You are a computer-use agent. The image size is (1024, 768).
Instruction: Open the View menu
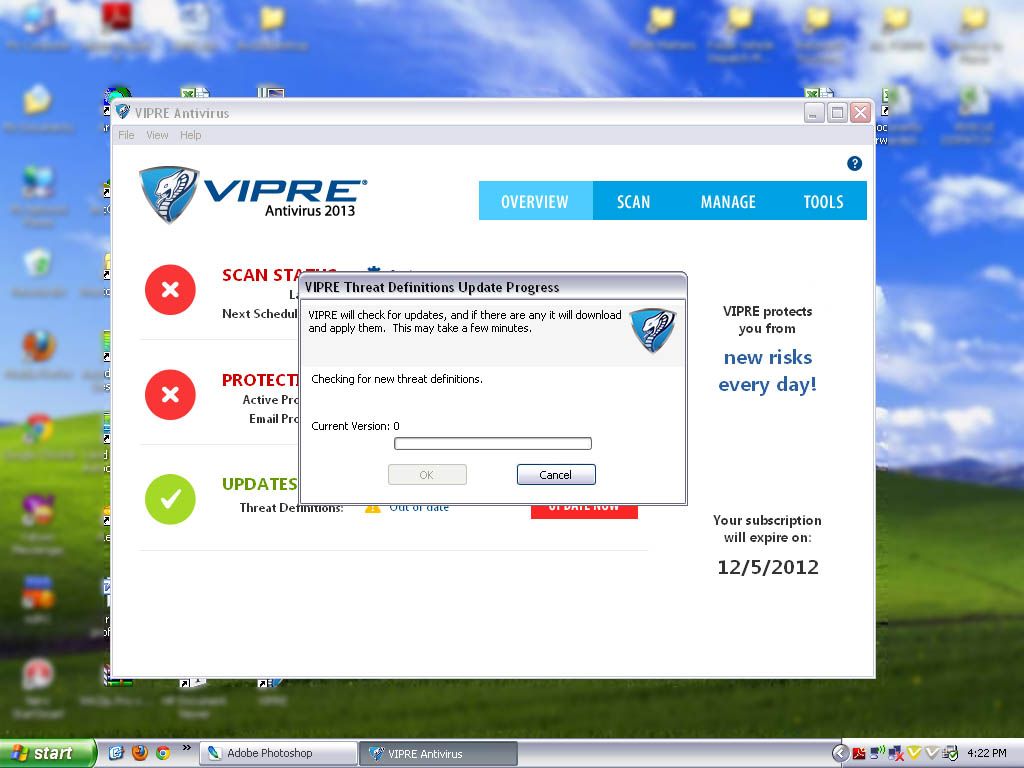pyautogui.click(x=157, y=135)
